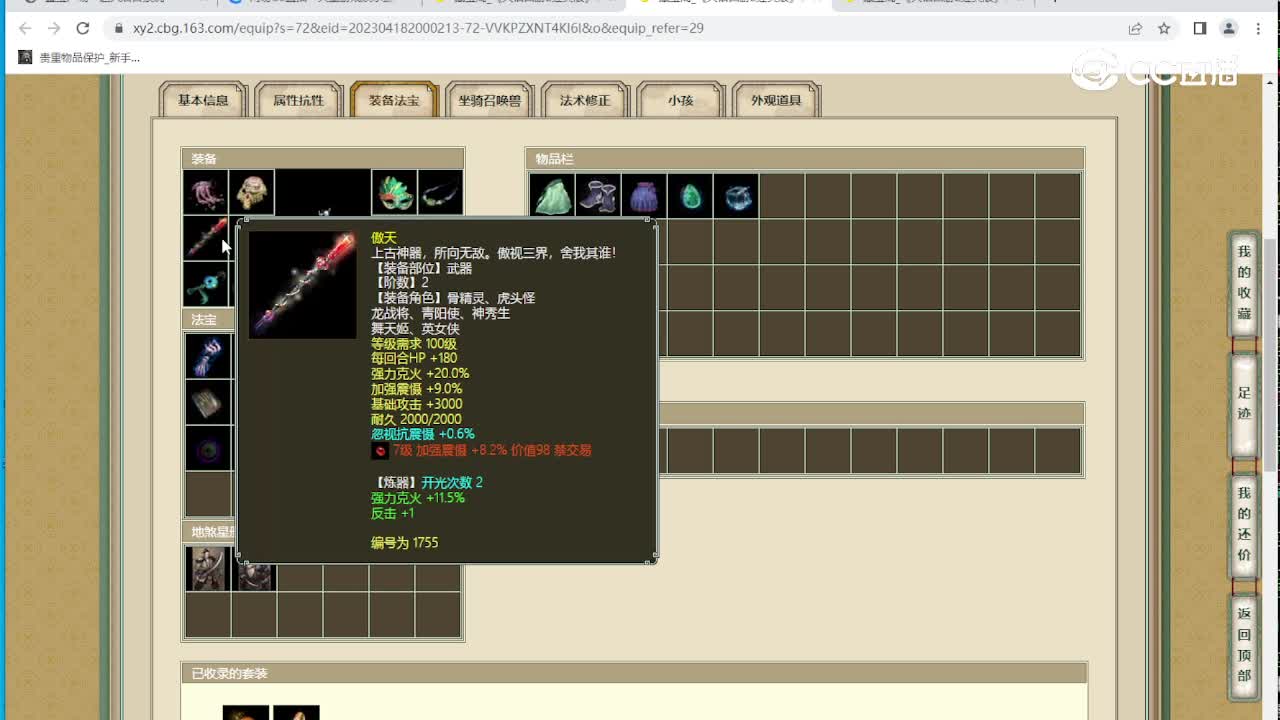
Task: Click the 已收录的套装 section header
Action: 634,673
